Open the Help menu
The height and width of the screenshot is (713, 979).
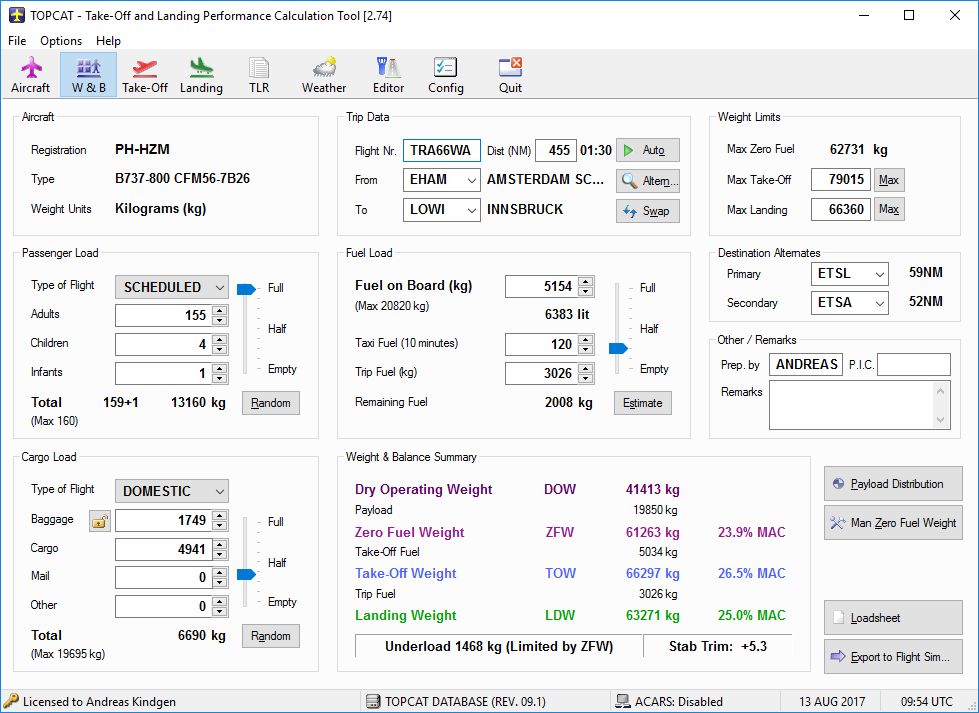(108, 41)
